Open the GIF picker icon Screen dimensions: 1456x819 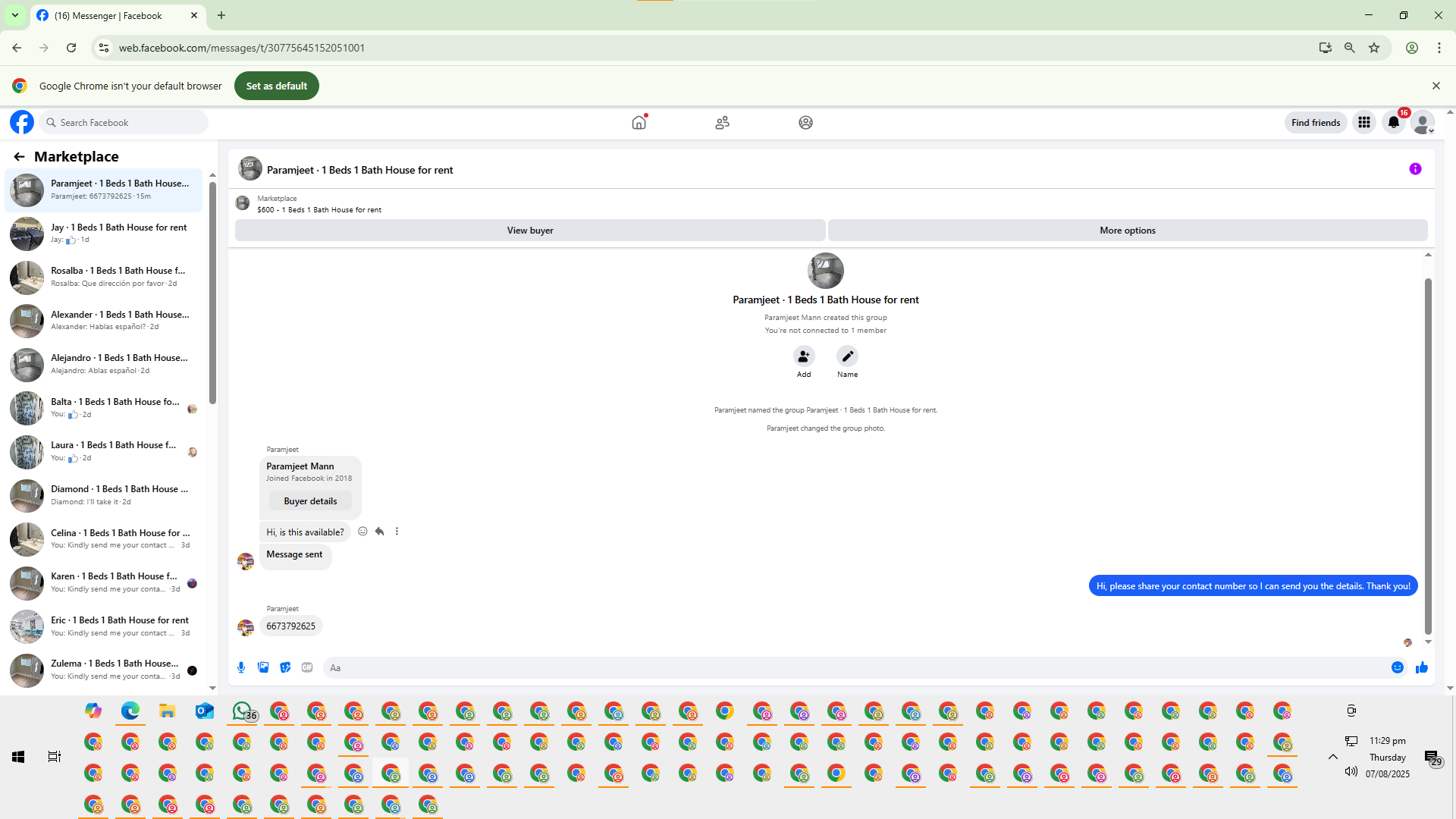(x=307, y=667)
